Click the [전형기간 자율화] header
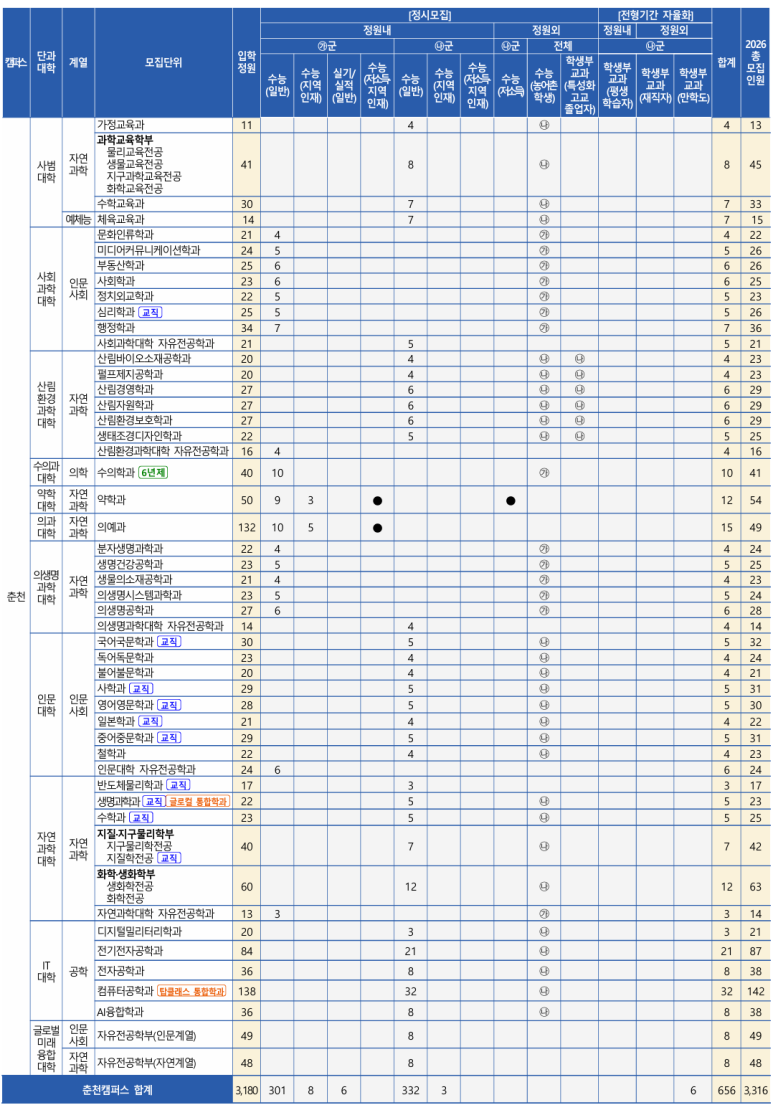 click(655, 15)
